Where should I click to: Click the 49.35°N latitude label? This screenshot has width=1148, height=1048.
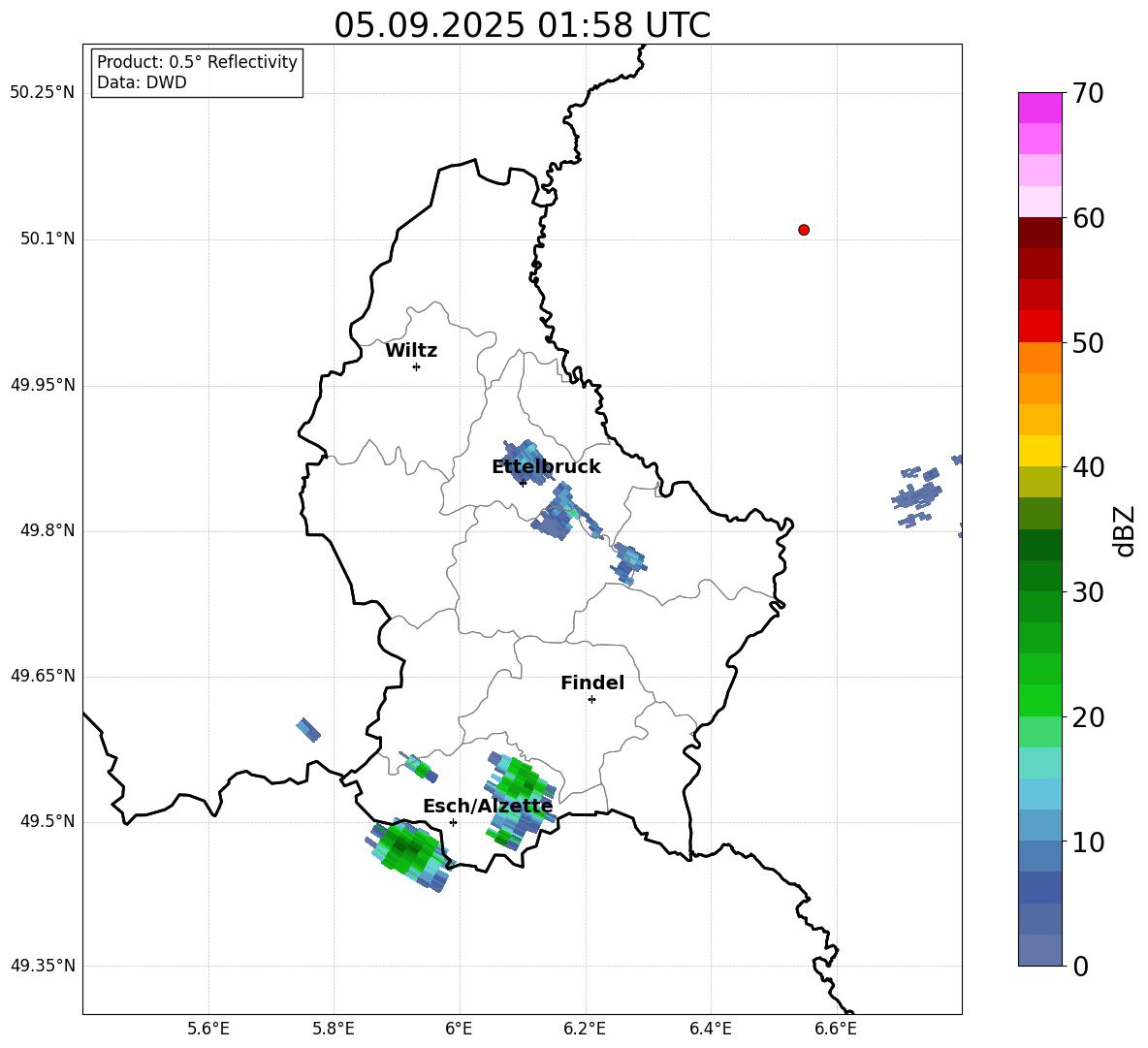click(x=43, y=966)
